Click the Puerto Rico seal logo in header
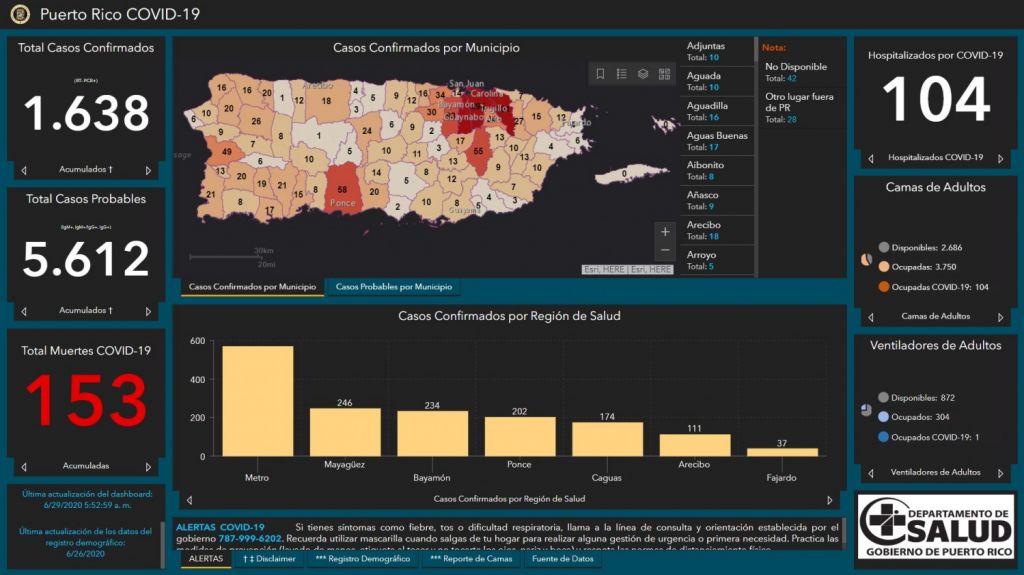The height and width of the screenshot is (575, 1024). point(20,14)
